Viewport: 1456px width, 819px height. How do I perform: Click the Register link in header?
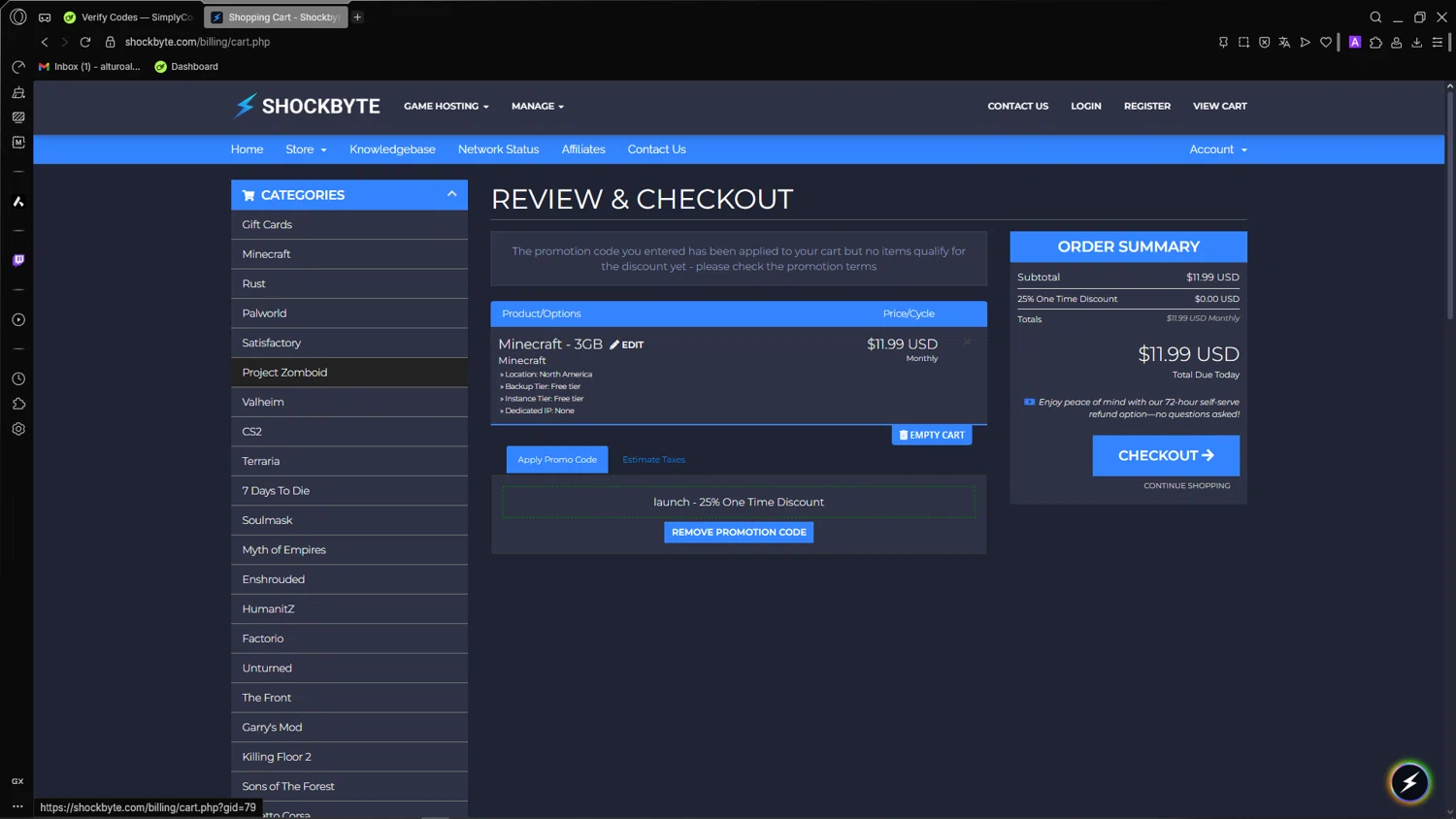click(1147, 106)
